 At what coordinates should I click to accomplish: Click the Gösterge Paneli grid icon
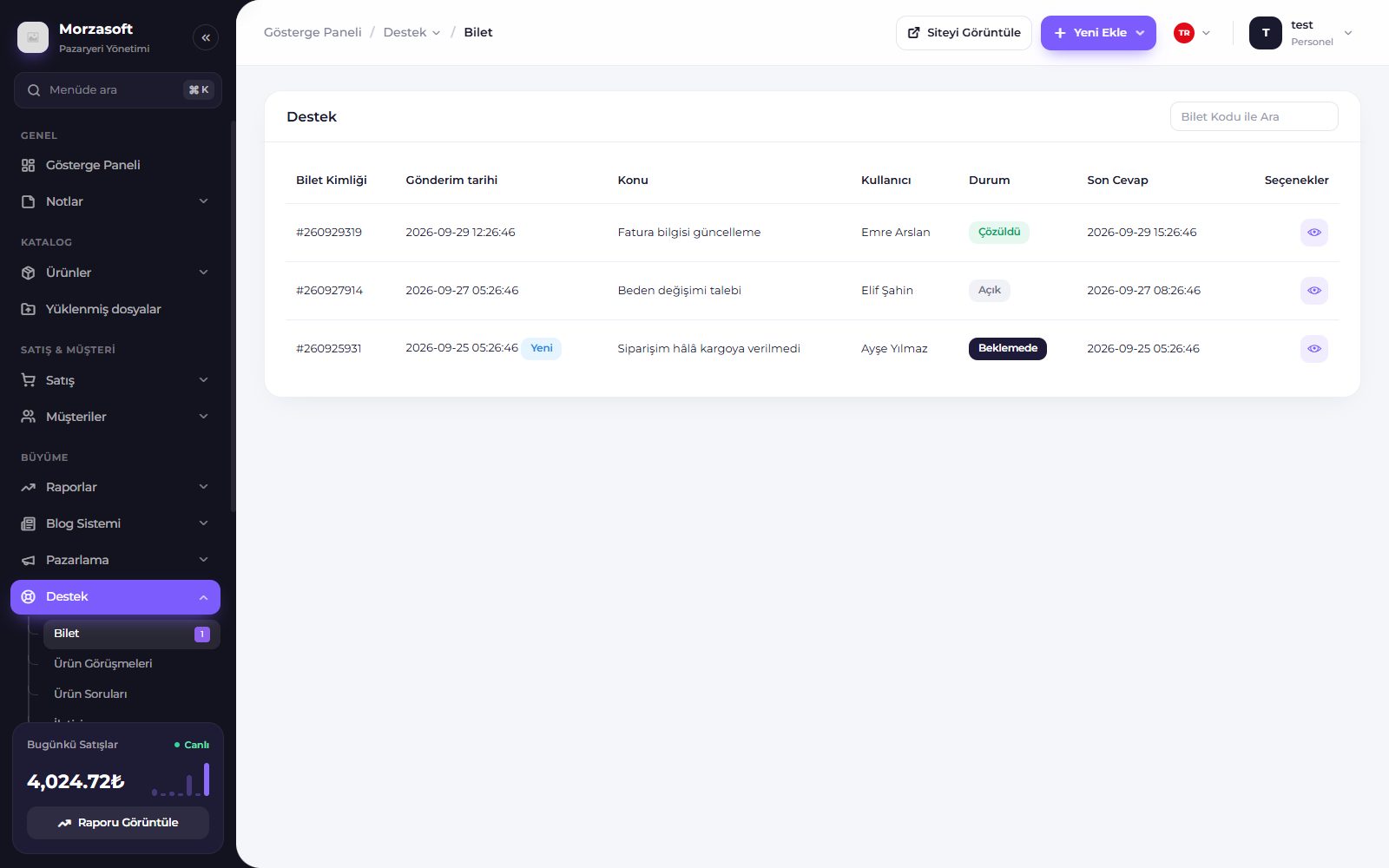pos(29,165)
